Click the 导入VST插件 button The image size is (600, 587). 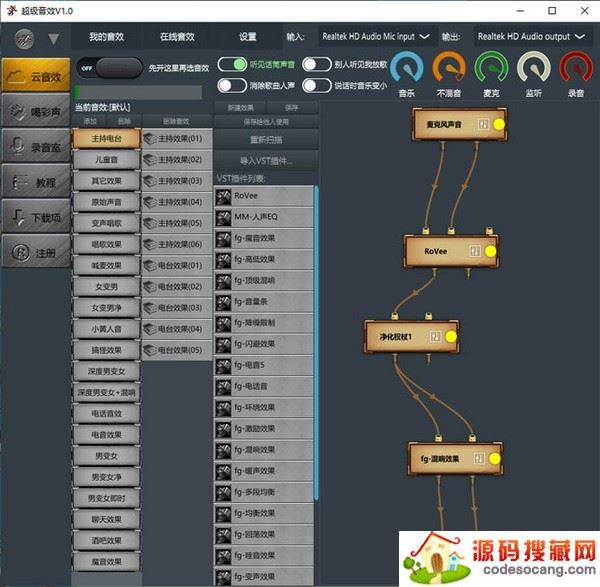pos(264,160)
